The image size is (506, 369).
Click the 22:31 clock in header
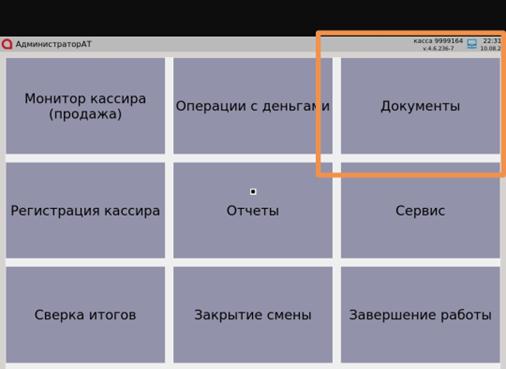[x=492, y=41]
